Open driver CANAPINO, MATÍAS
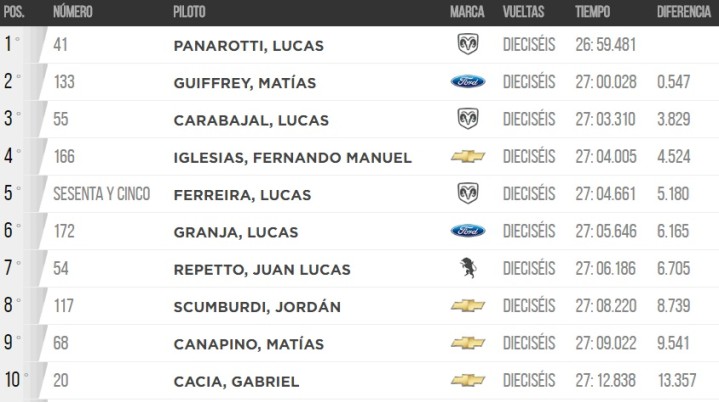 tap(248, 344)
